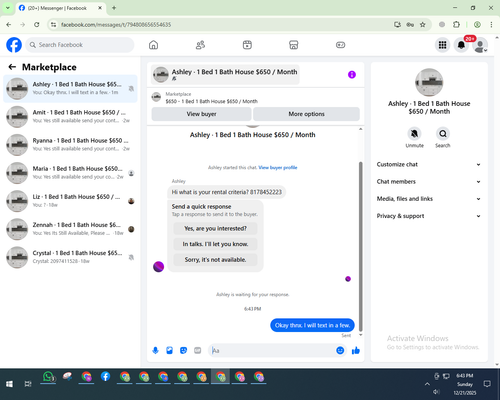Expand Privacy & support section
The height and width of the screenshot is (400, 500).
429,216
